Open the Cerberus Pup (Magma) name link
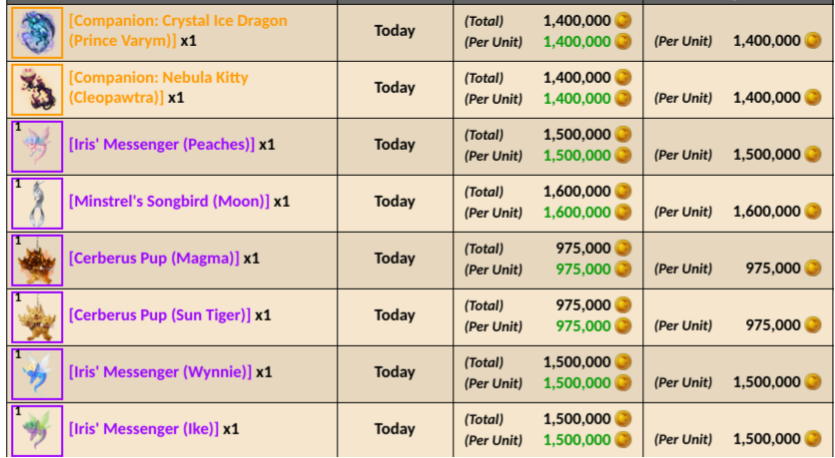Viewport: 835px width, 458px height. 154,258
